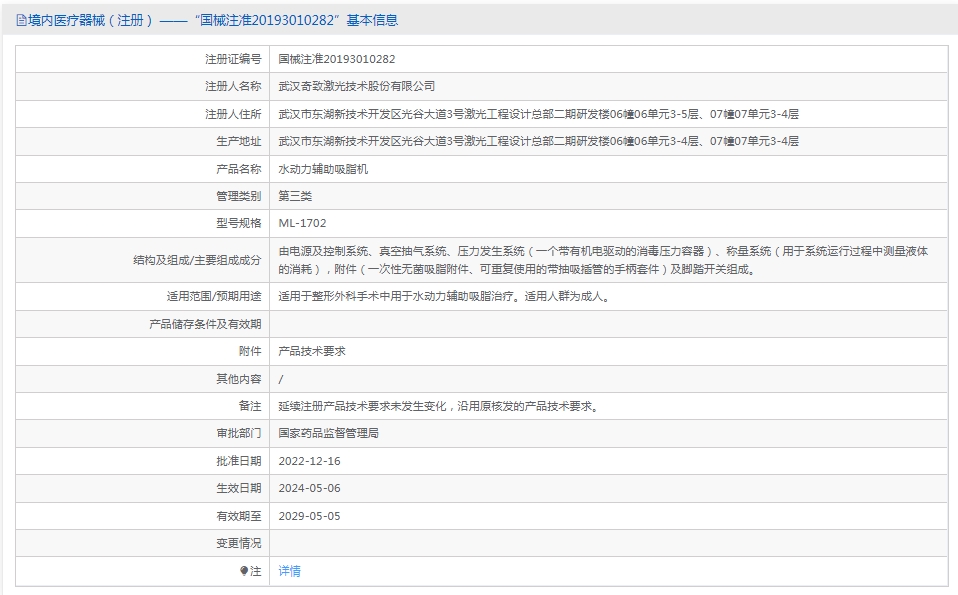Select model specification ML-1702
This screenshot has width=958, height=595.
(302, 223)
